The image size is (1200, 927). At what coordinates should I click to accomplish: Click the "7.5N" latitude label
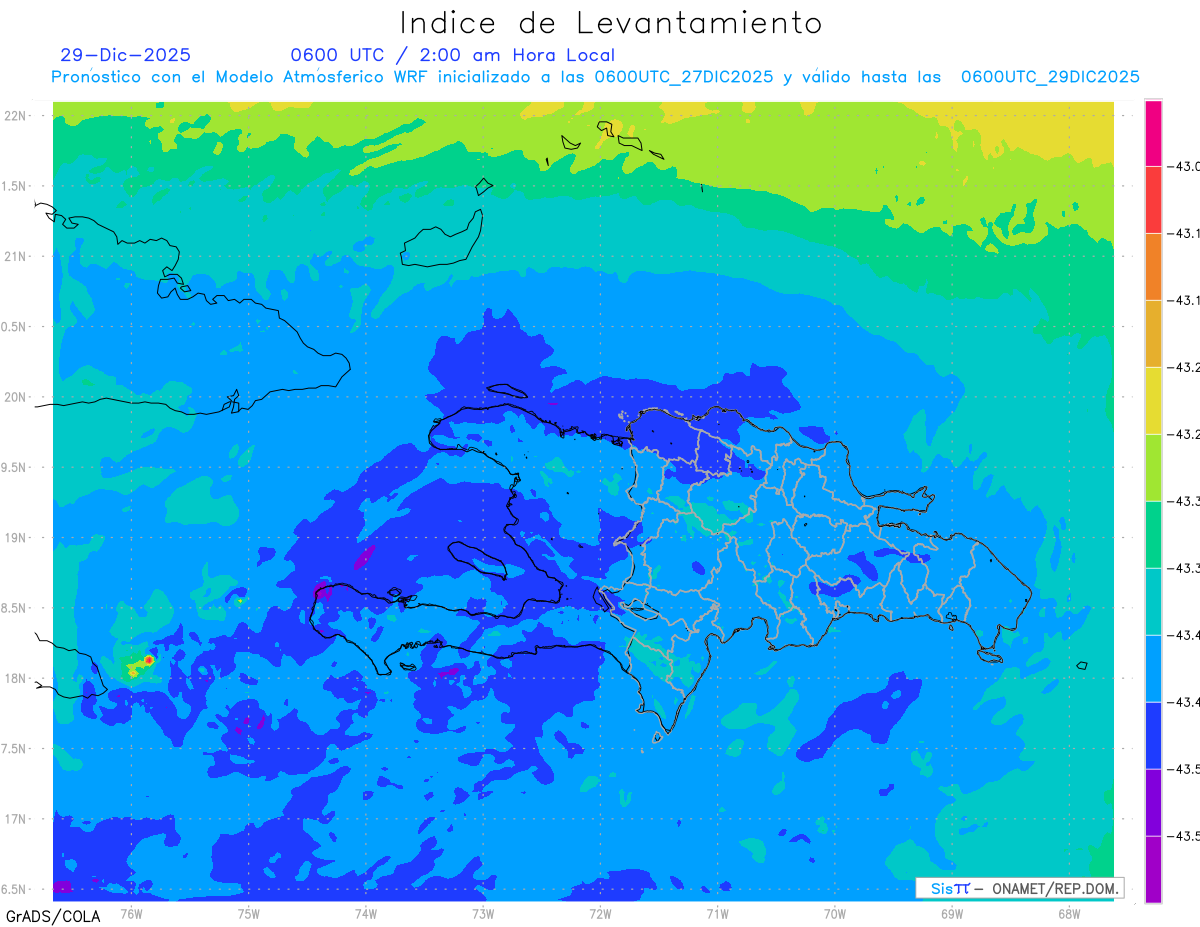pos(16,748)
